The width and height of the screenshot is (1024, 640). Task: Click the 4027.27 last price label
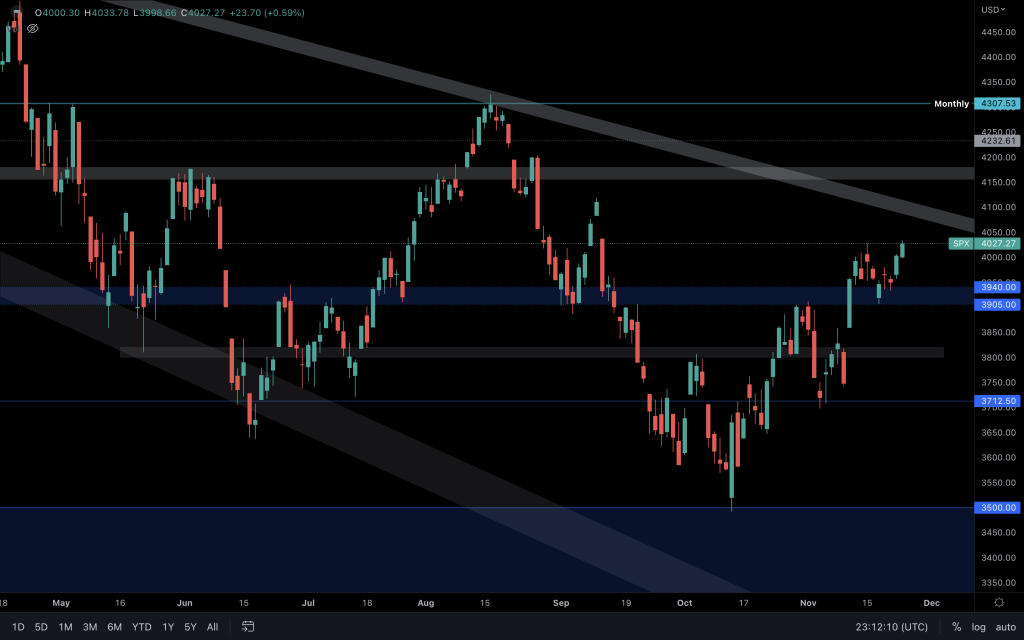997,244
